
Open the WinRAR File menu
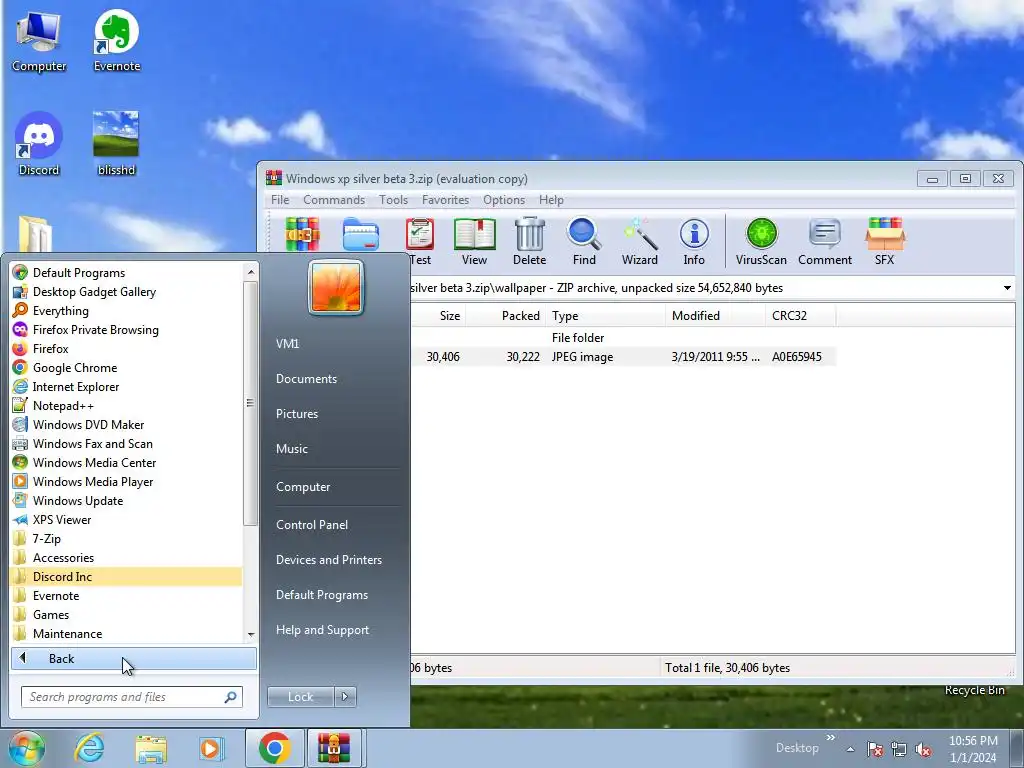pyautogui.click(x=280, y=200)
